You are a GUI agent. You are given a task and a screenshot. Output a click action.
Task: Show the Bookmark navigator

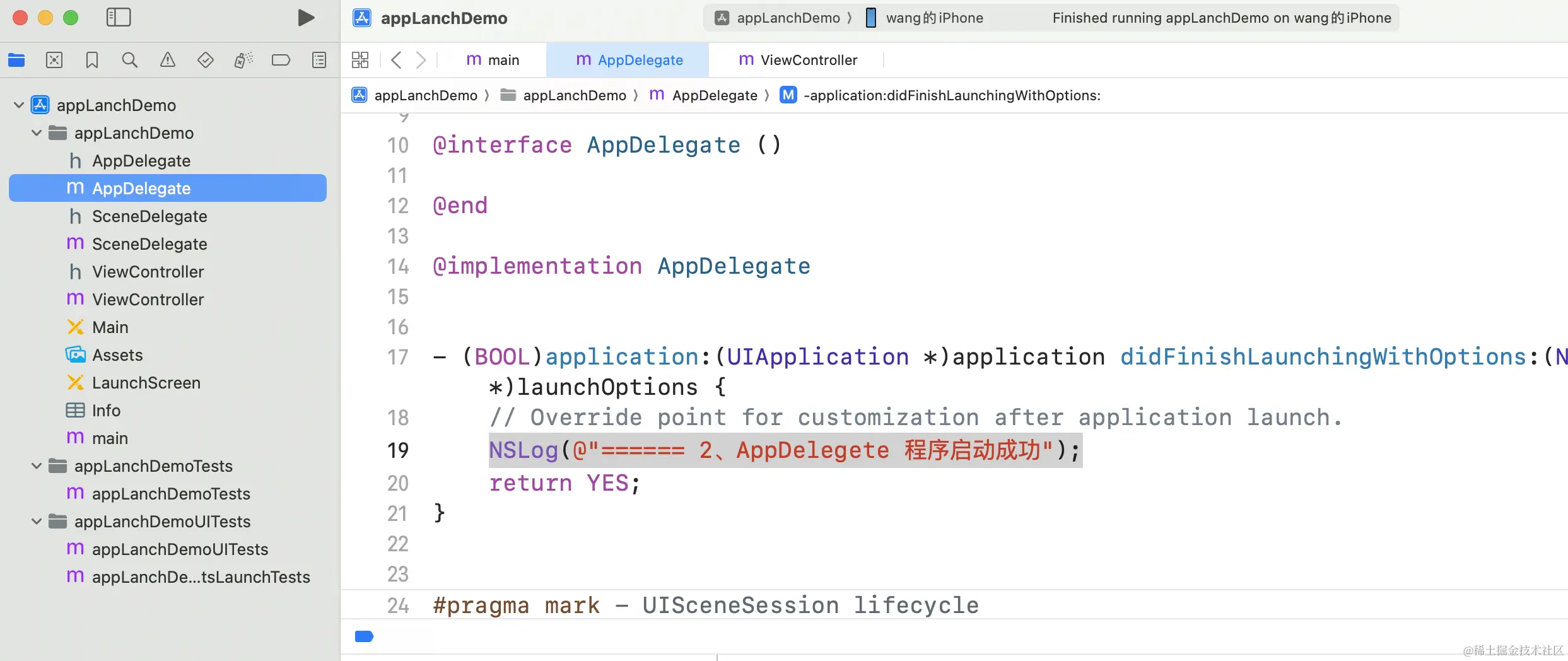(x=92, y=60)
